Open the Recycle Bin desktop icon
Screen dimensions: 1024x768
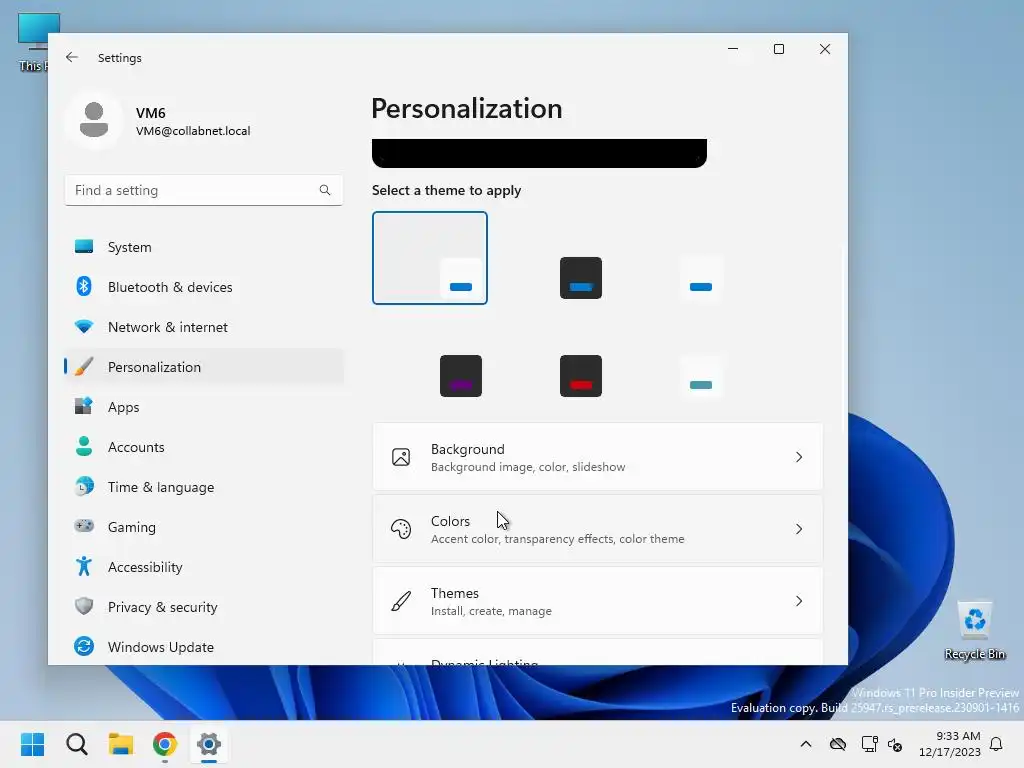(x=975, y=631)
